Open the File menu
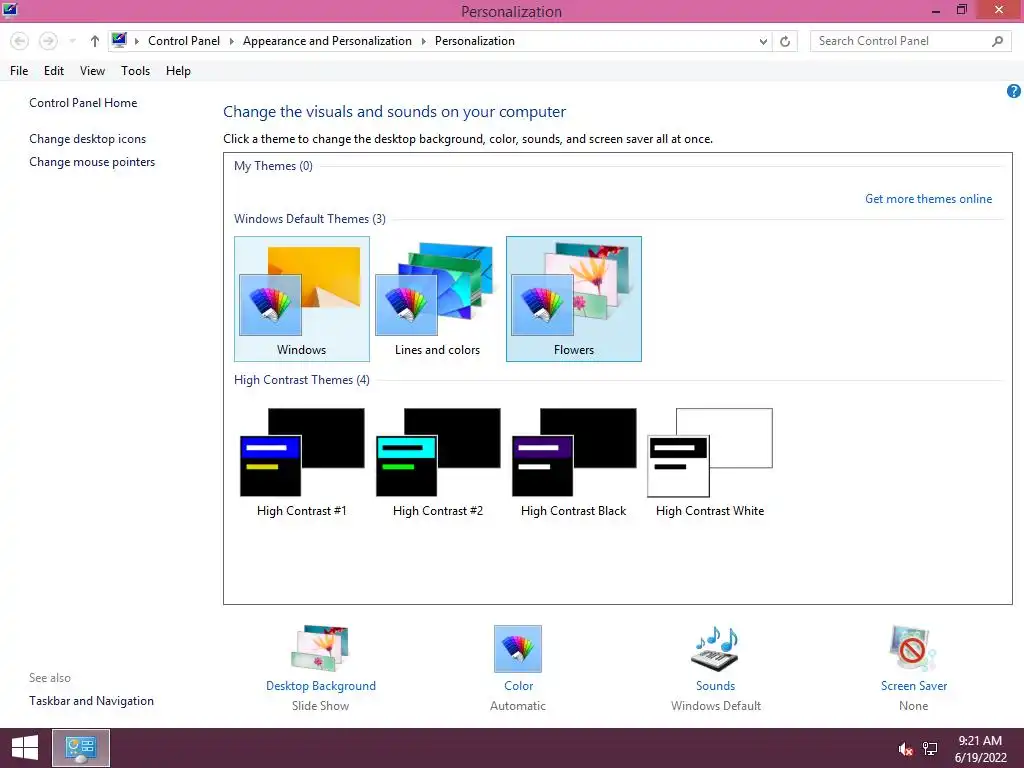Screen dimensions: 1024x768 (19, 71)
